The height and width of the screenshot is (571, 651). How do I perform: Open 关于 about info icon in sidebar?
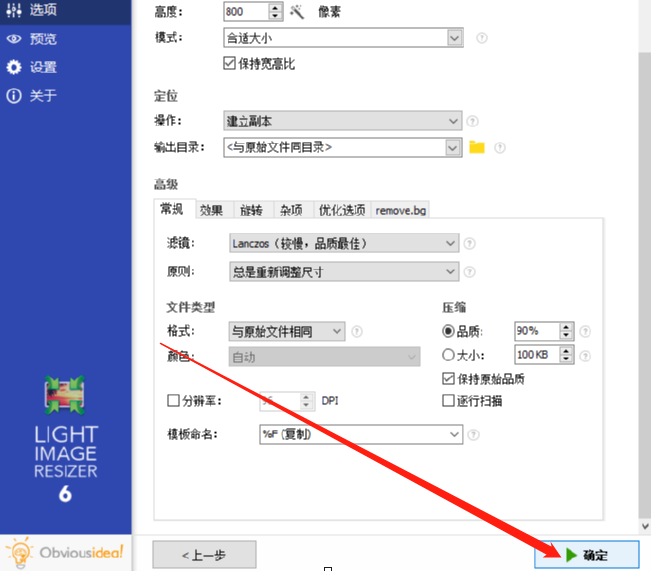click(x=14, y=96)
